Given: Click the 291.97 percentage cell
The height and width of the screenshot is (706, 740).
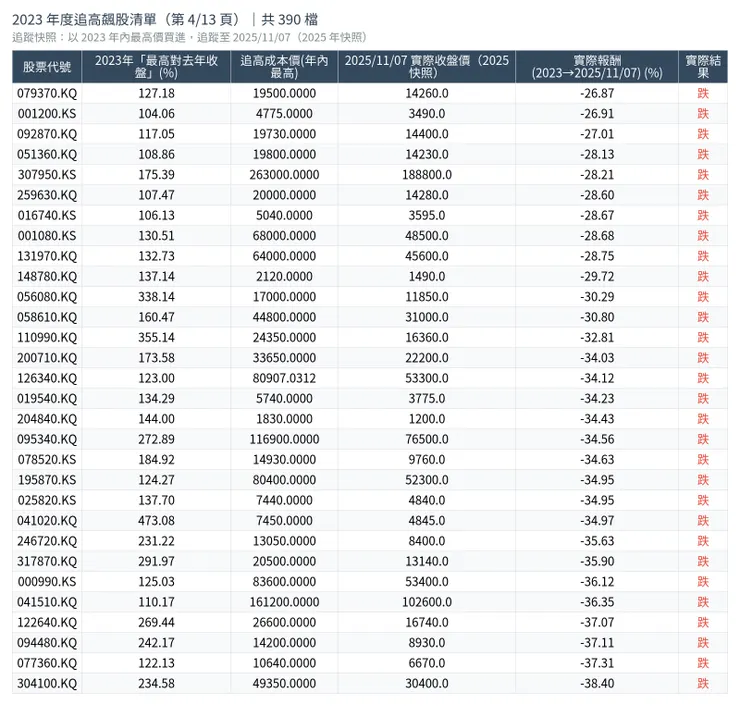Looking at the screenshot, I should pyautogui.click(x=156, y=561).
